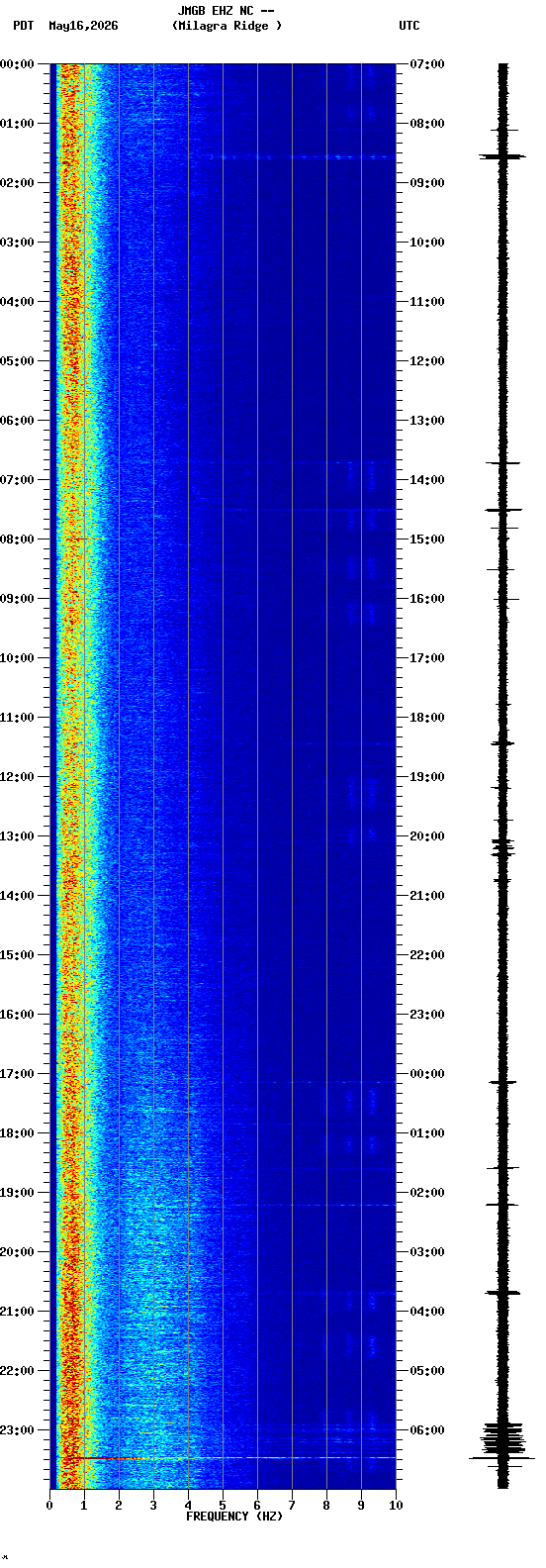This screenshot has height=1568, width=546.
Task: Click the "(Milagra Ridge )" subtitle
Action: [x=227, y=26]
